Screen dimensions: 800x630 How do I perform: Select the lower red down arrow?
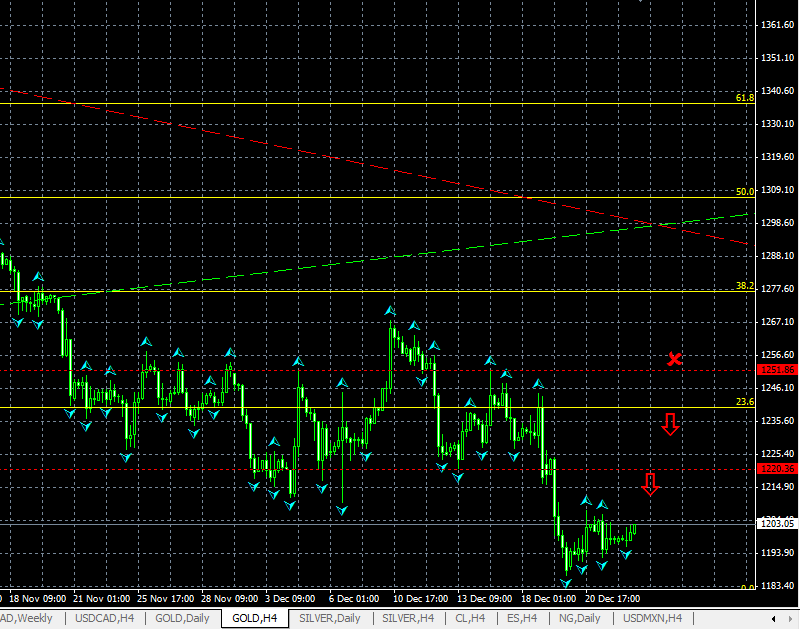[651, 485]
